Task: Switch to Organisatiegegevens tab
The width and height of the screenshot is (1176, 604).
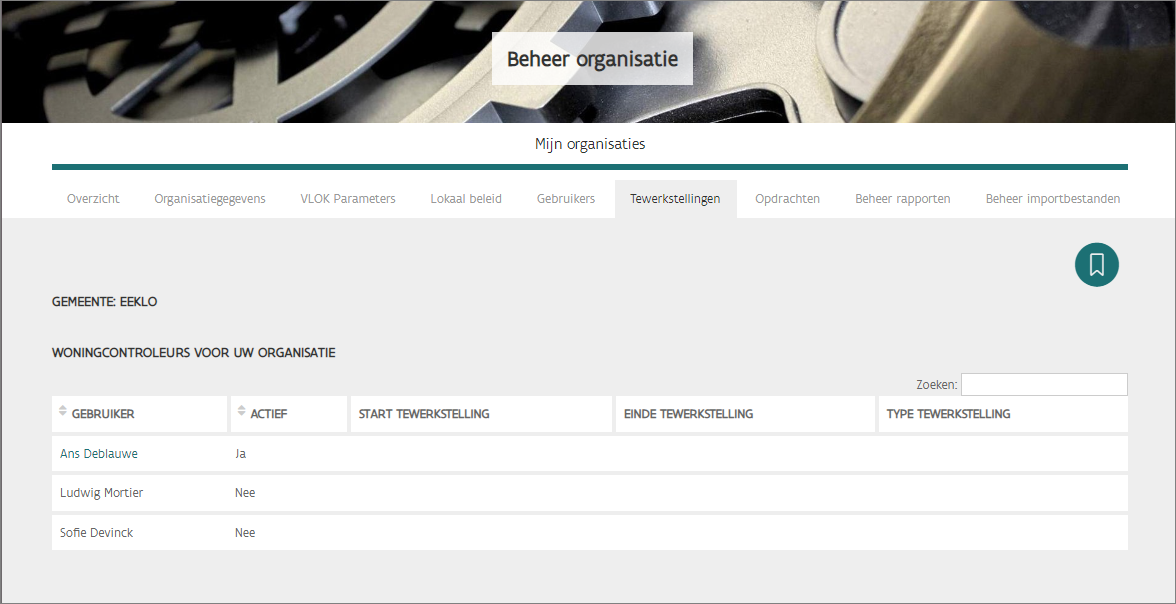Action: pos(210,199)
